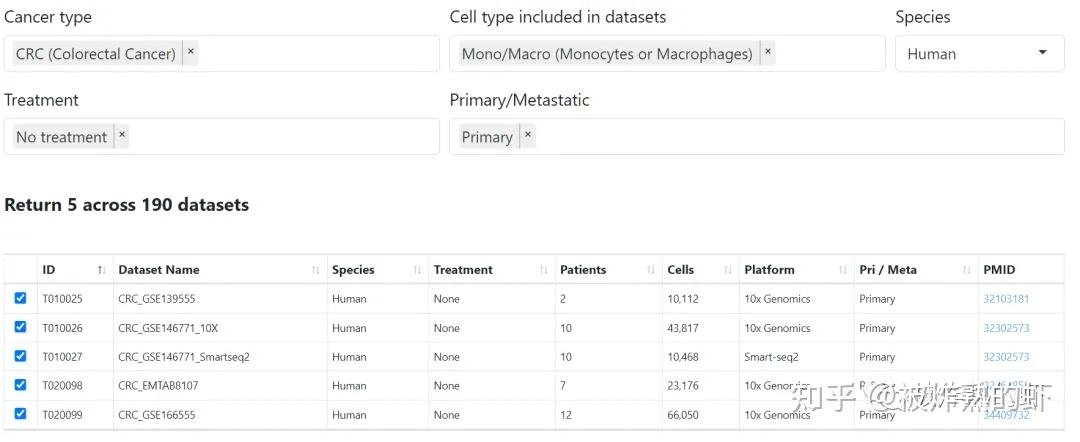Remove the Primary filter tag
This screenshot has width=1080, height=442.
click(527, 136)
